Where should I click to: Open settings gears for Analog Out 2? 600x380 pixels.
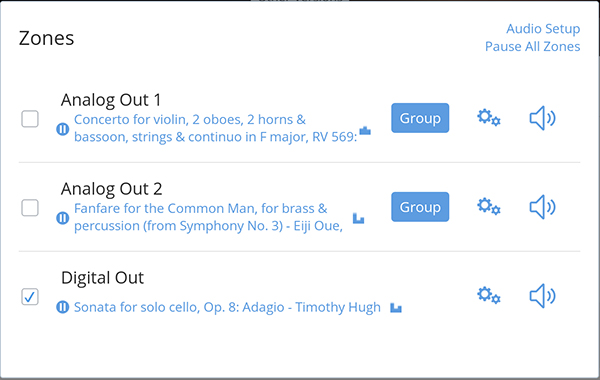pos(489,207)
